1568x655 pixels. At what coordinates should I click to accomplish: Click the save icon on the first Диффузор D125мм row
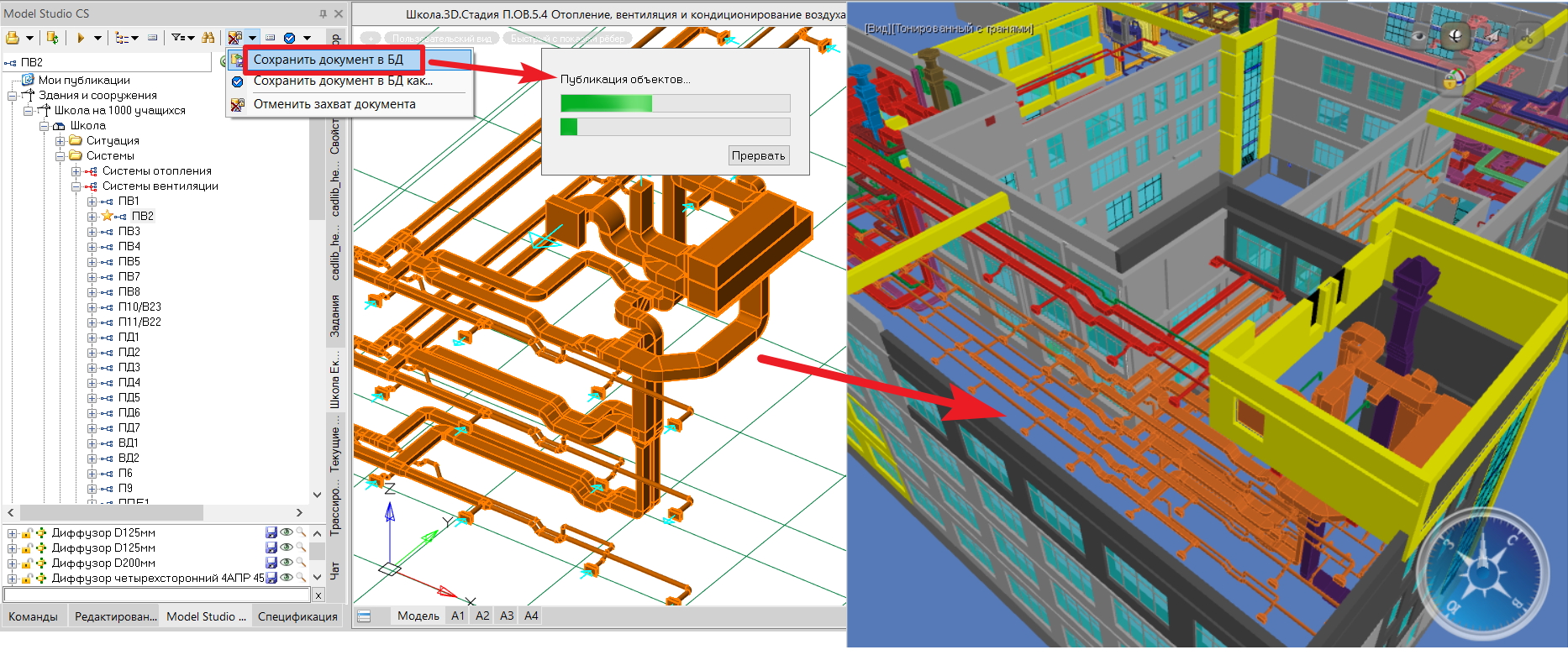[x=271, y=532]
